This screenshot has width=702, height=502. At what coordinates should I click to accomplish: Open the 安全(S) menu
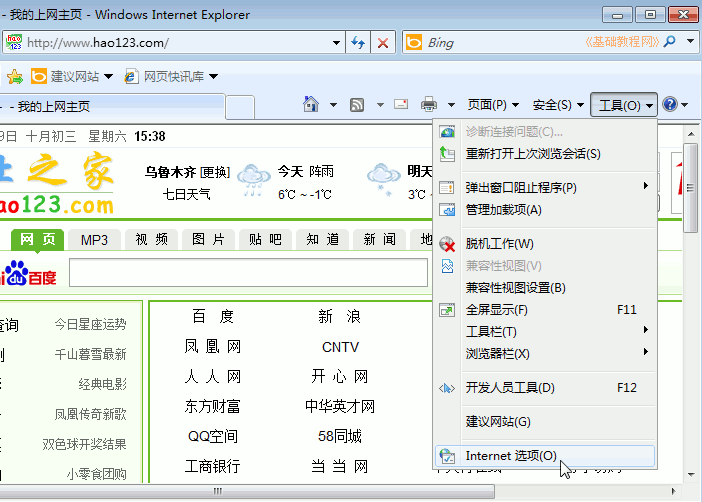pos(558,105)
